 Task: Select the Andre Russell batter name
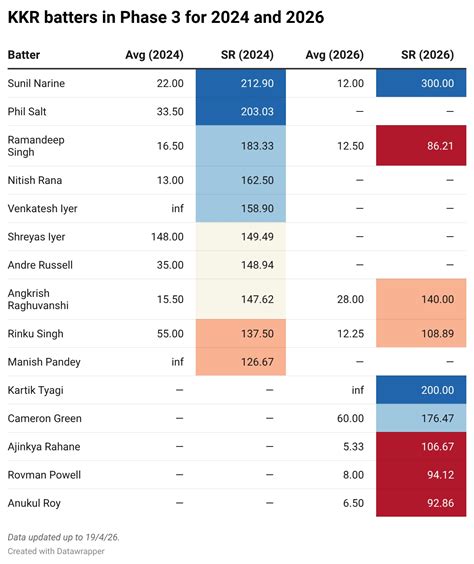(x=40, y=265)
